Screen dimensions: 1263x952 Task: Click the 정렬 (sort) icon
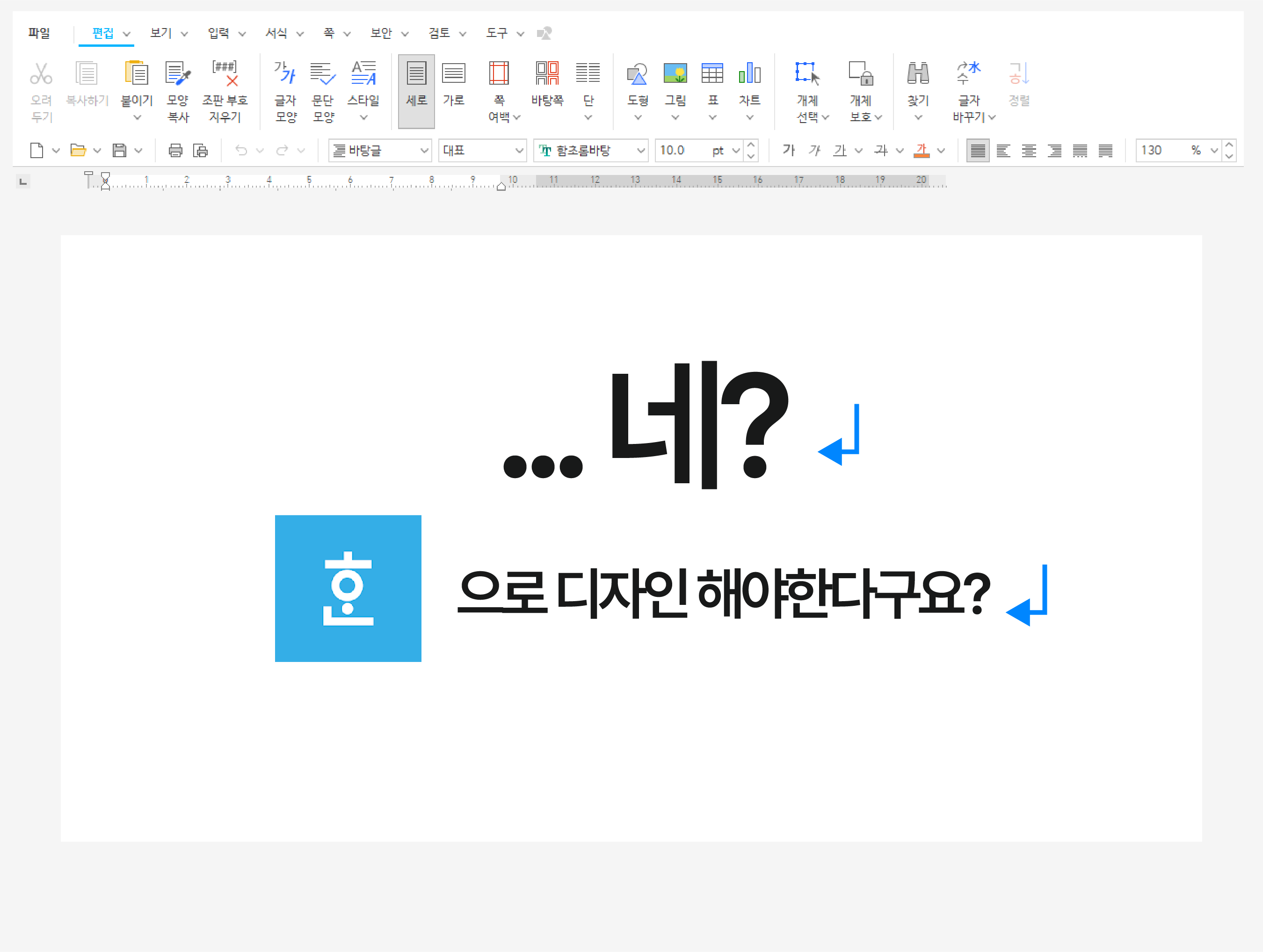point(1019,73)
